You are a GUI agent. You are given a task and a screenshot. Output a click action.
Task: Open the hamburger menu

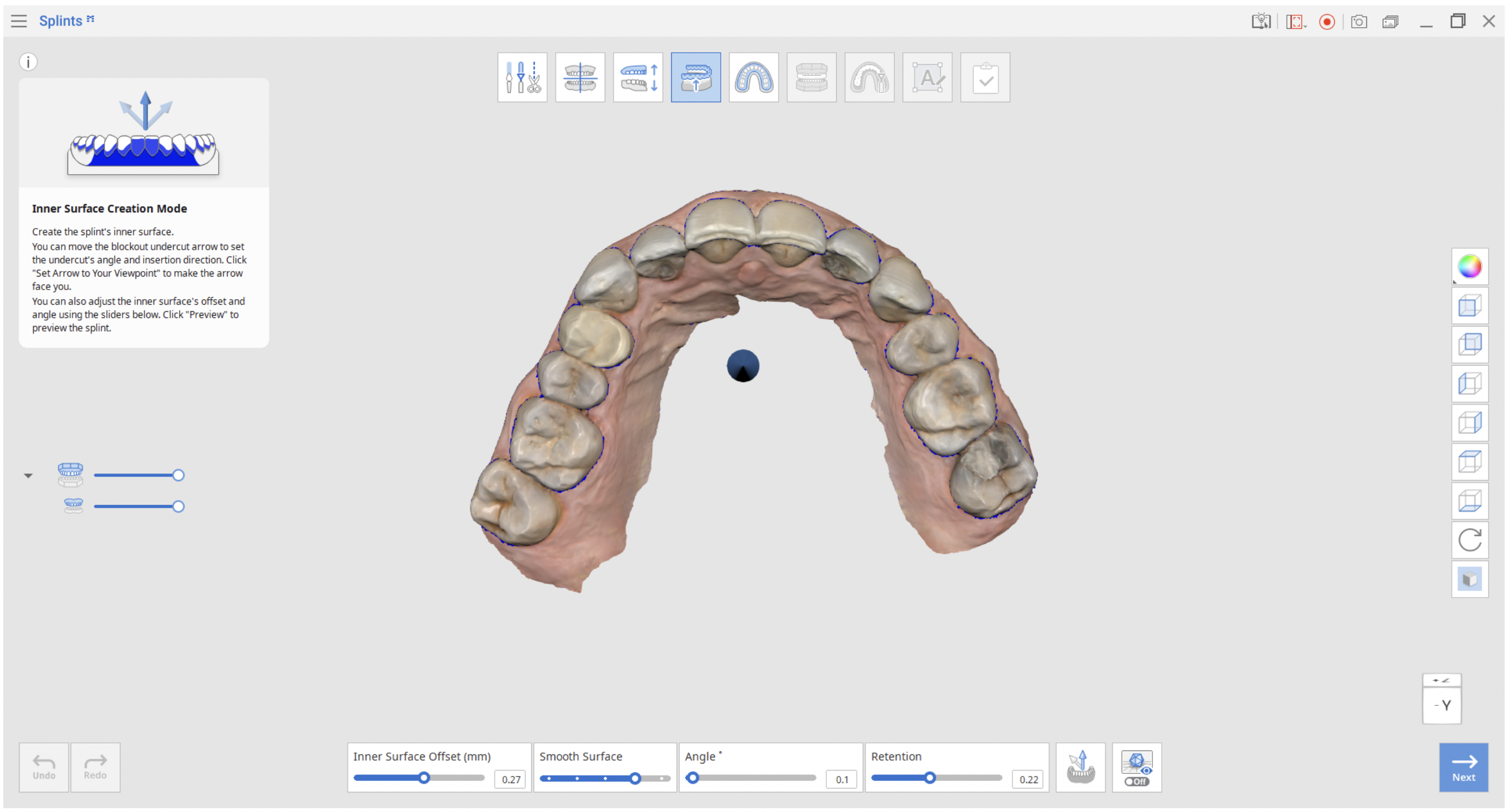click(x=19, y=21)
